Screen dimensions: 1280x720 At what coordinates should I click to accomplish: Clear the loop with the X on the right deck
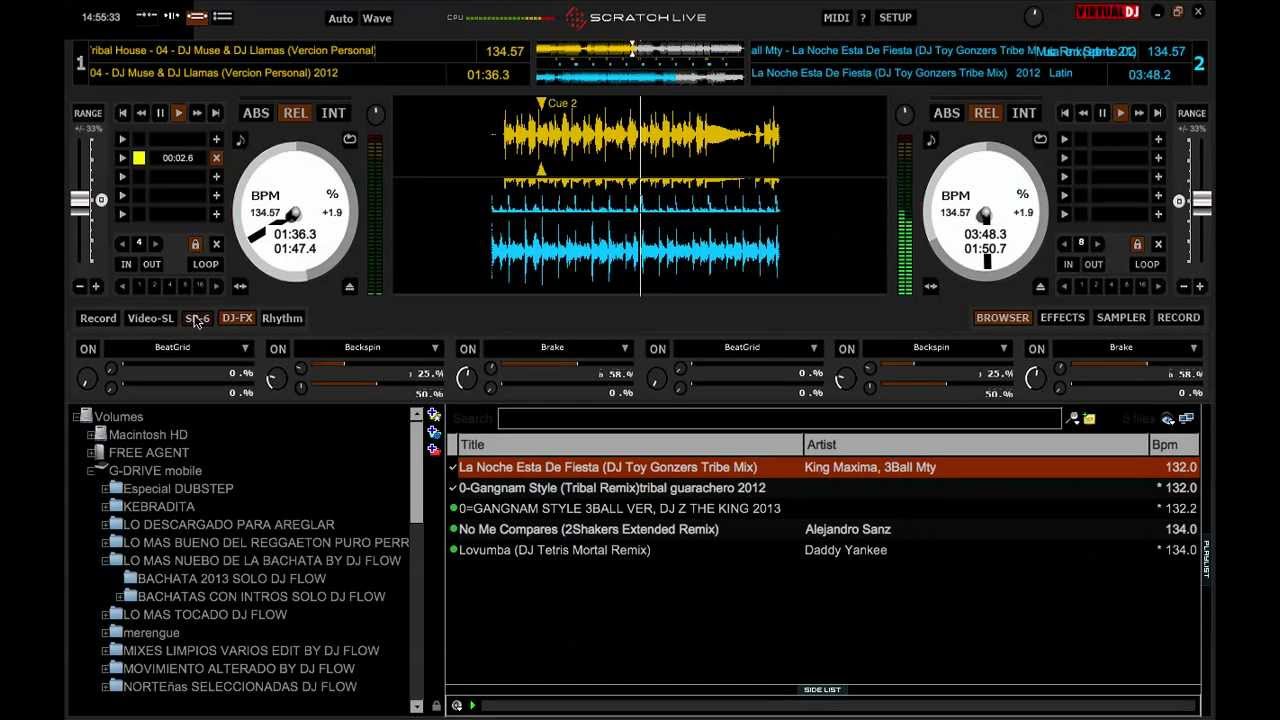point(1159,244)
